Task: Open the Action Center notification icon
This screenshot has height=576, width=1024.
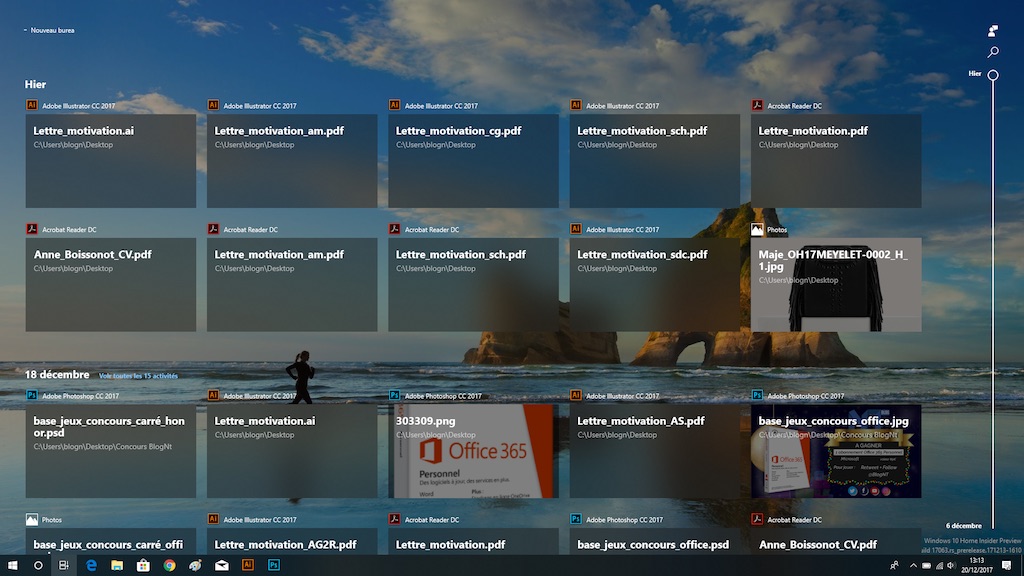Action: [x=1007, y=566]
